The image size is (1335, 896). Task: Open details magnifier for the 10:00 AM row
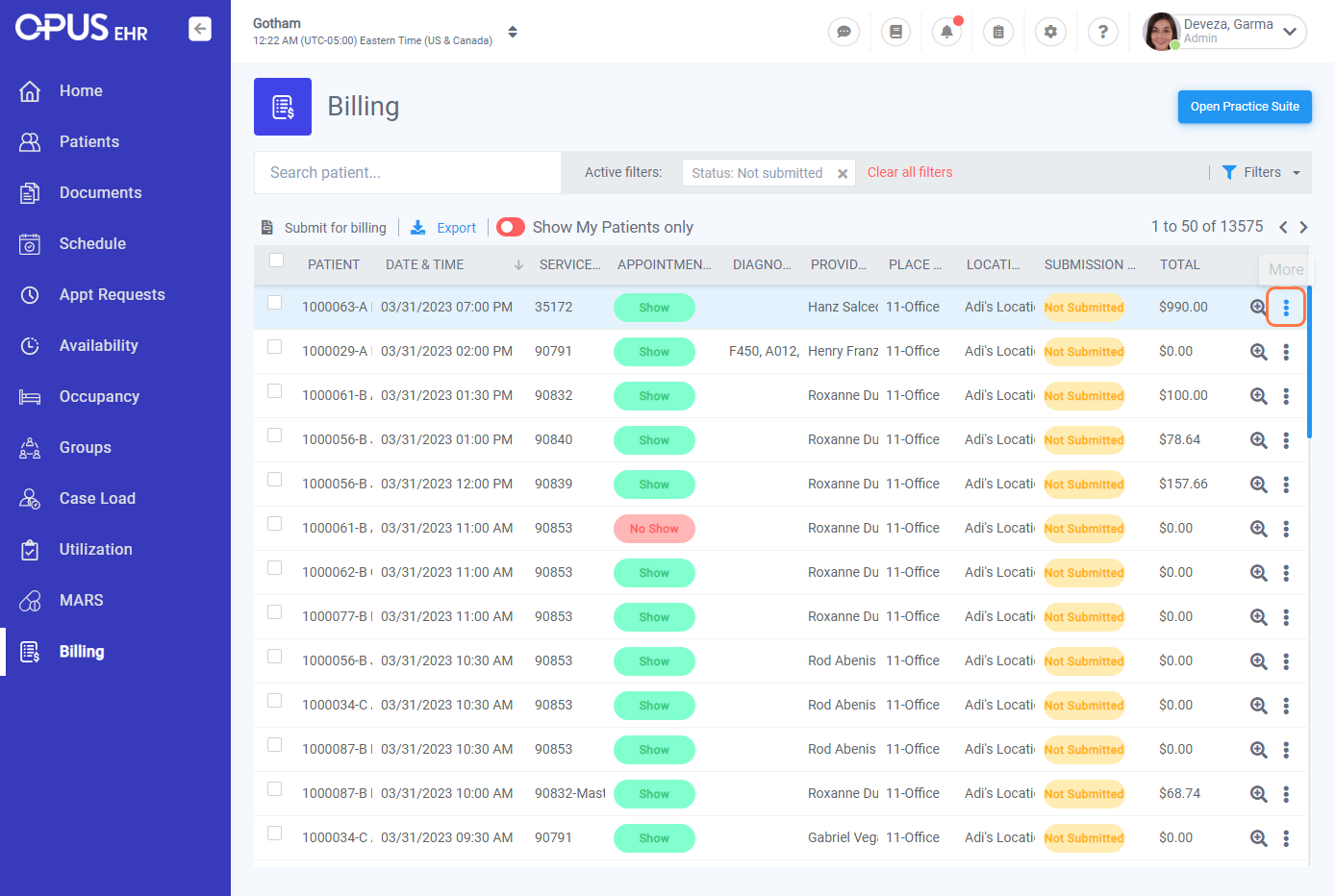[x=1258, y=794]
